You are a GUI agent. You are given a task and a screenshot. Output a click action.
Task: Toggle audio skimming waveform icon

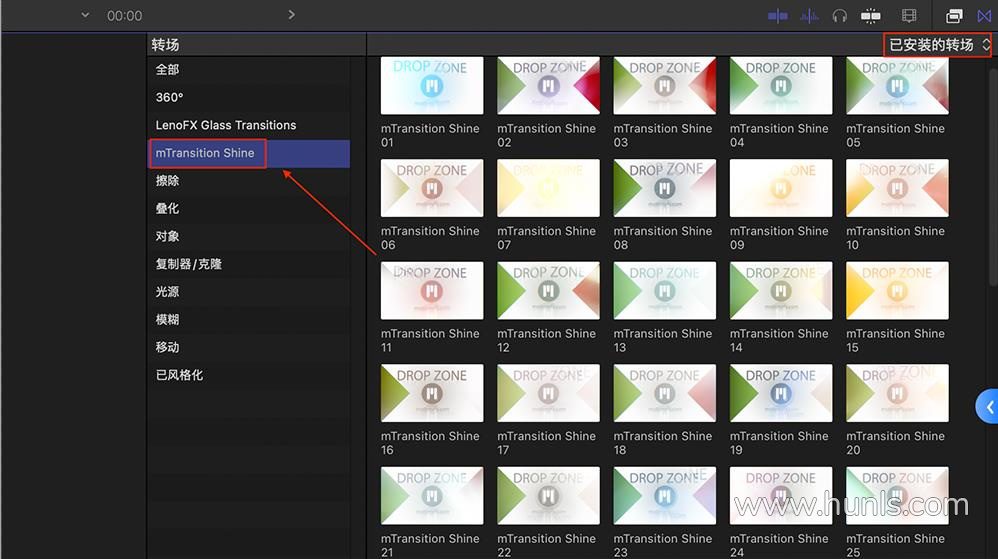809,16
